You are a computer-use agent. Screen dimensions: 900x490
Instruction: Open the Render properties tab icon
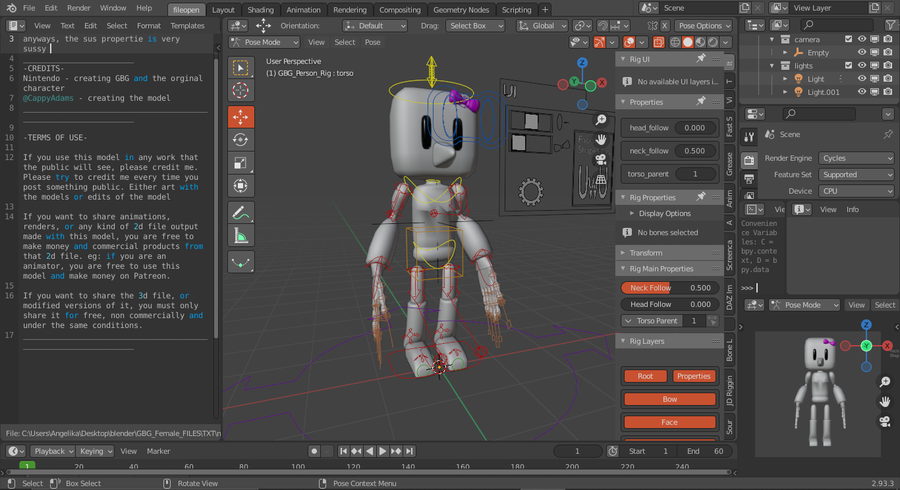[x=749, y=160]
